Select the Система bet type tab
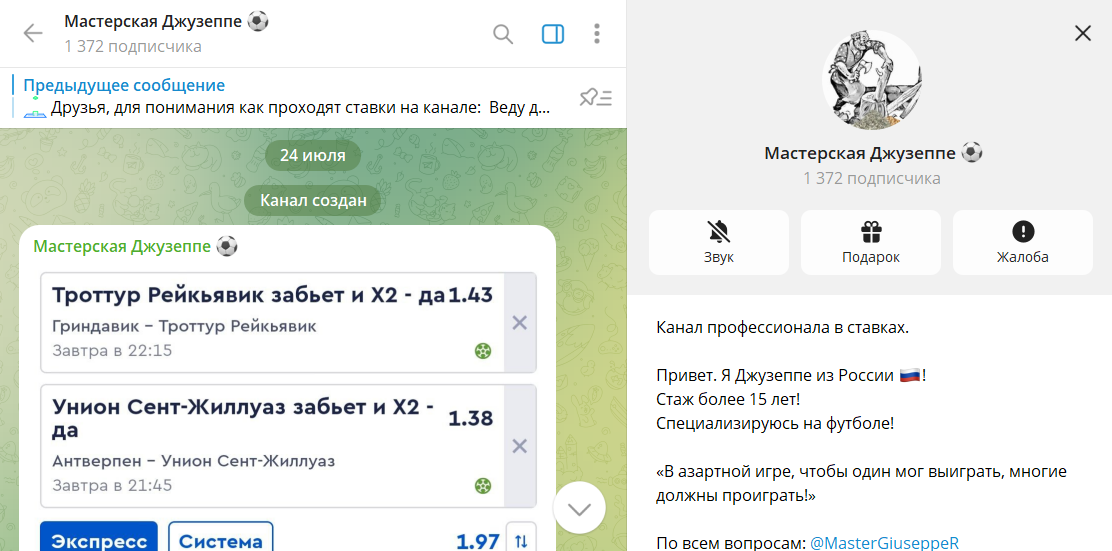 (x=220, y=540)
